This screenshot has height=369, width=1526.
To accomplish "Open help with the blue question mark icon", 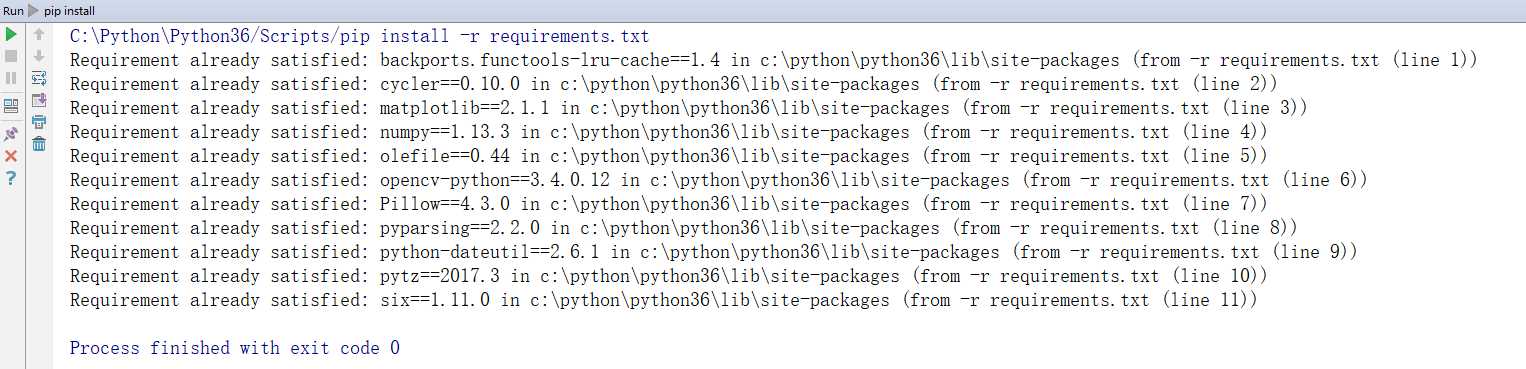I will [11, 178].
